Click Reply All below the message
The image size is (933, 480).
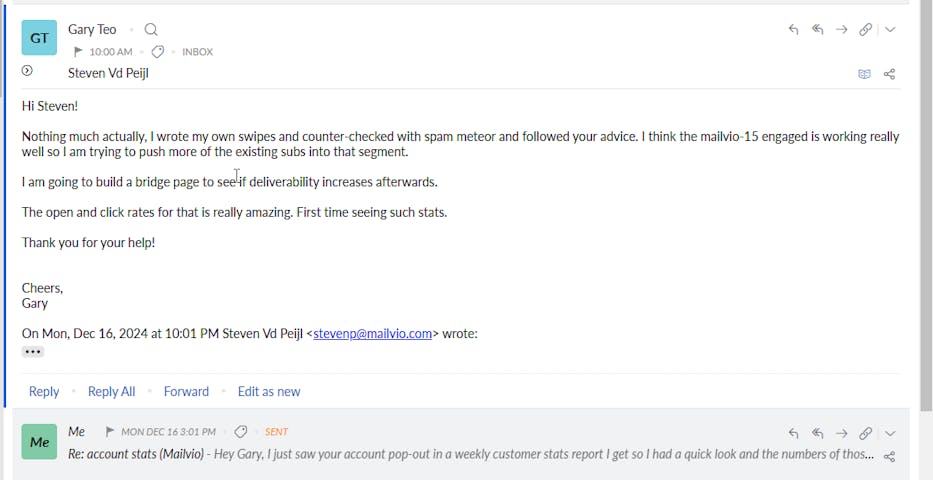tap(111, 391)
